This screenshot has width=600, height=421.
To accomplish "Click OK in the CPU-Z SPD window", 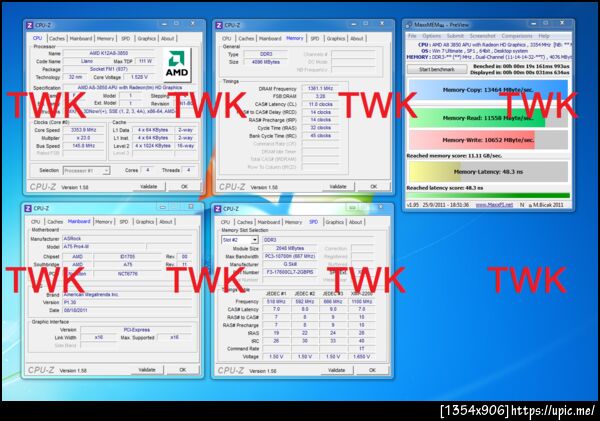I will [372, 370].
